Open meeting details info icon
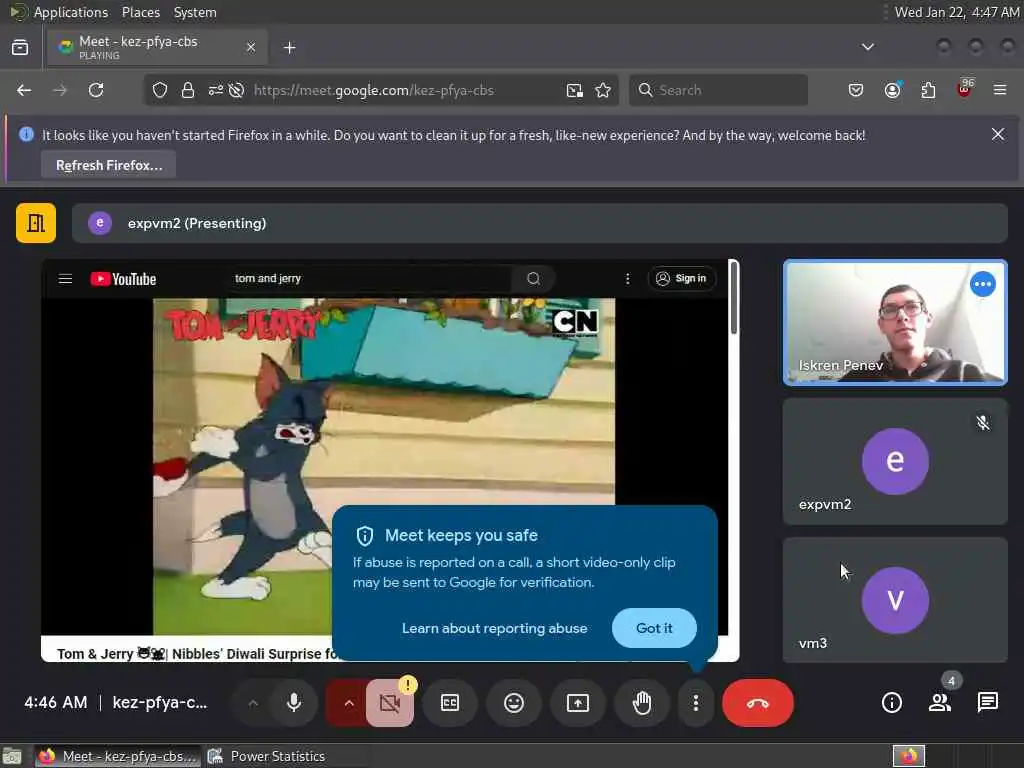 point(891,703)
